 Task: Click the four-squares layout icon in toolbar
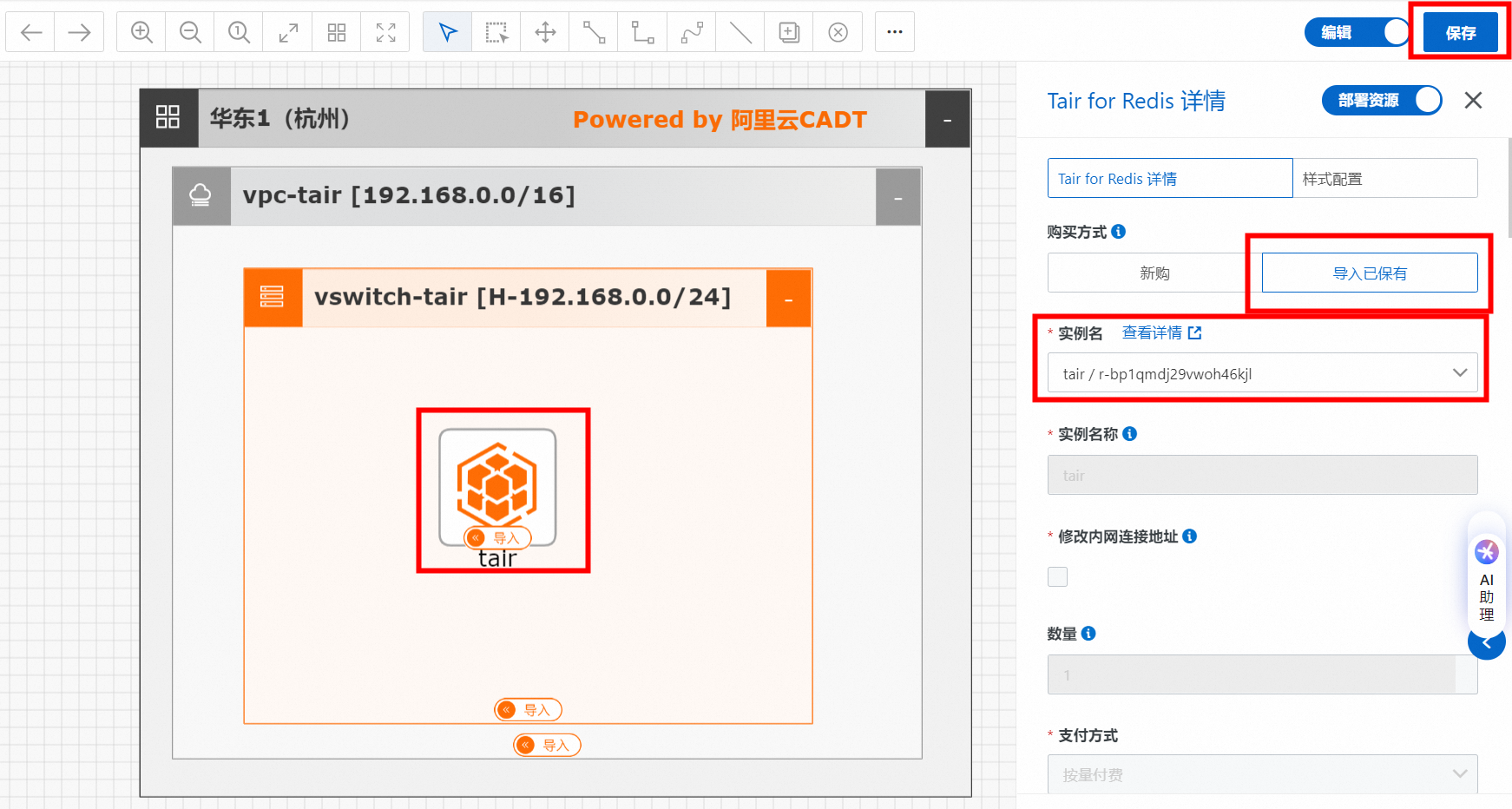337,33
